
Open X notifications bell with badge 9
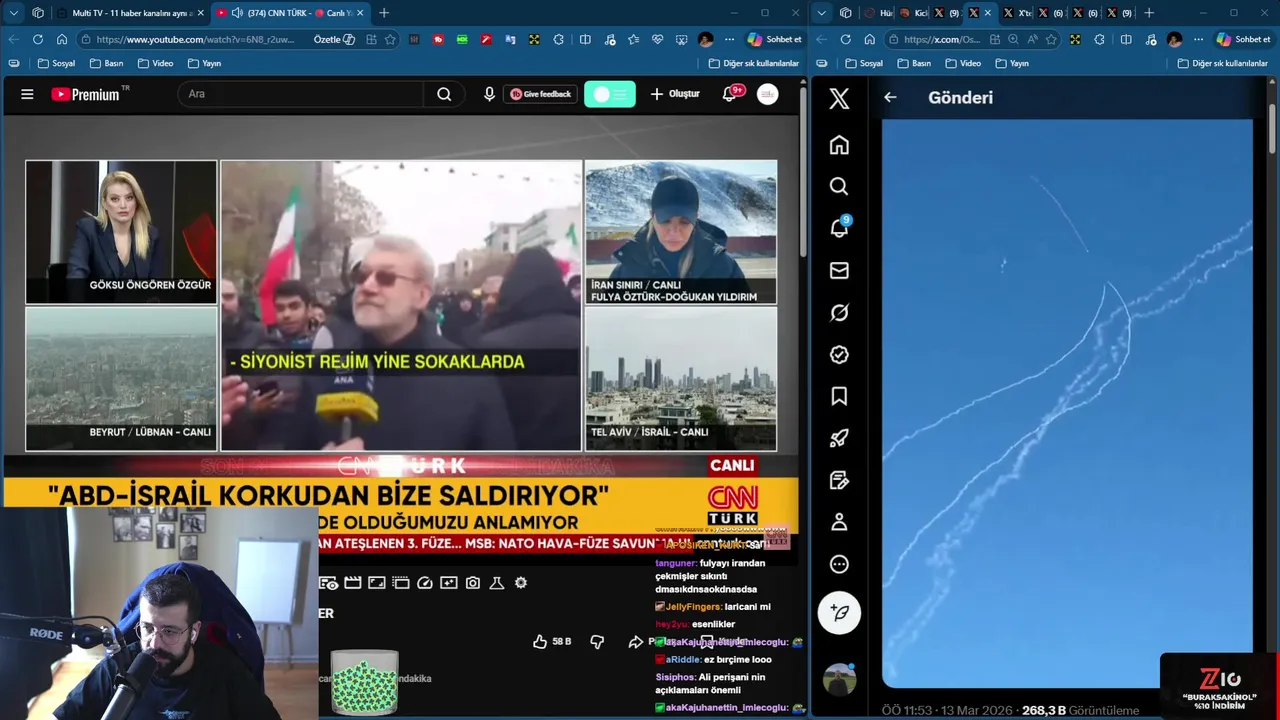click(840, 227)
